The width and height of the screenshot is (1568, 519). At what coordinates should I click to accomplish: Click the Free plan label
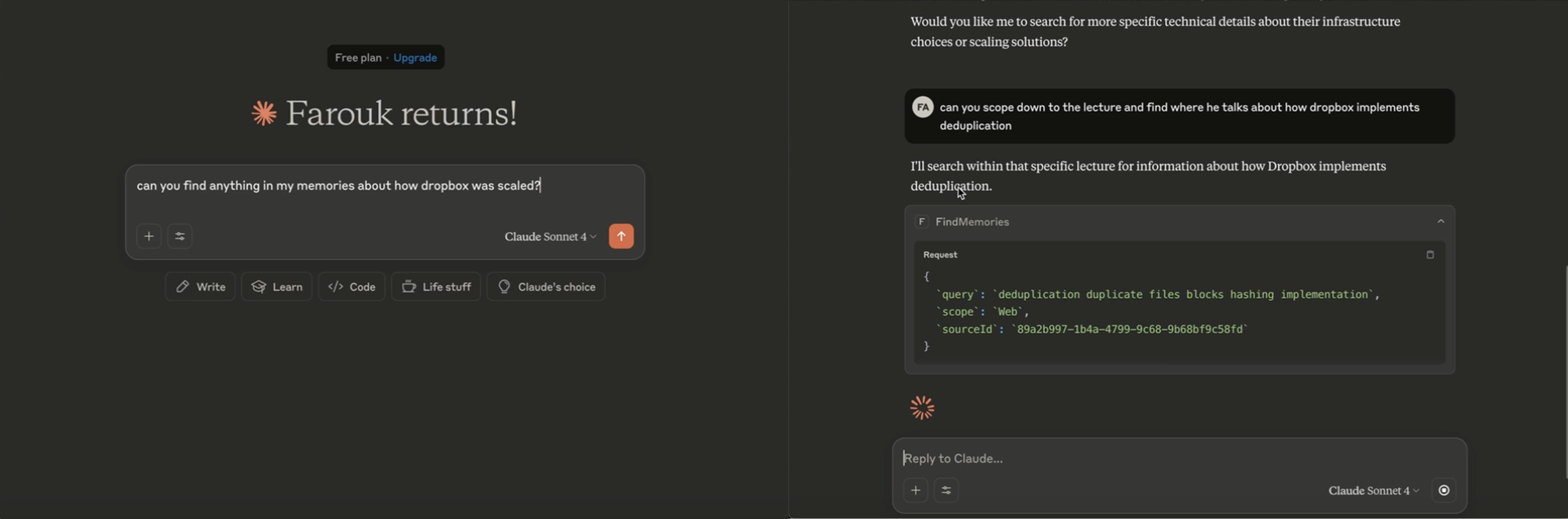pyautogui.click(x=358, y=57)
